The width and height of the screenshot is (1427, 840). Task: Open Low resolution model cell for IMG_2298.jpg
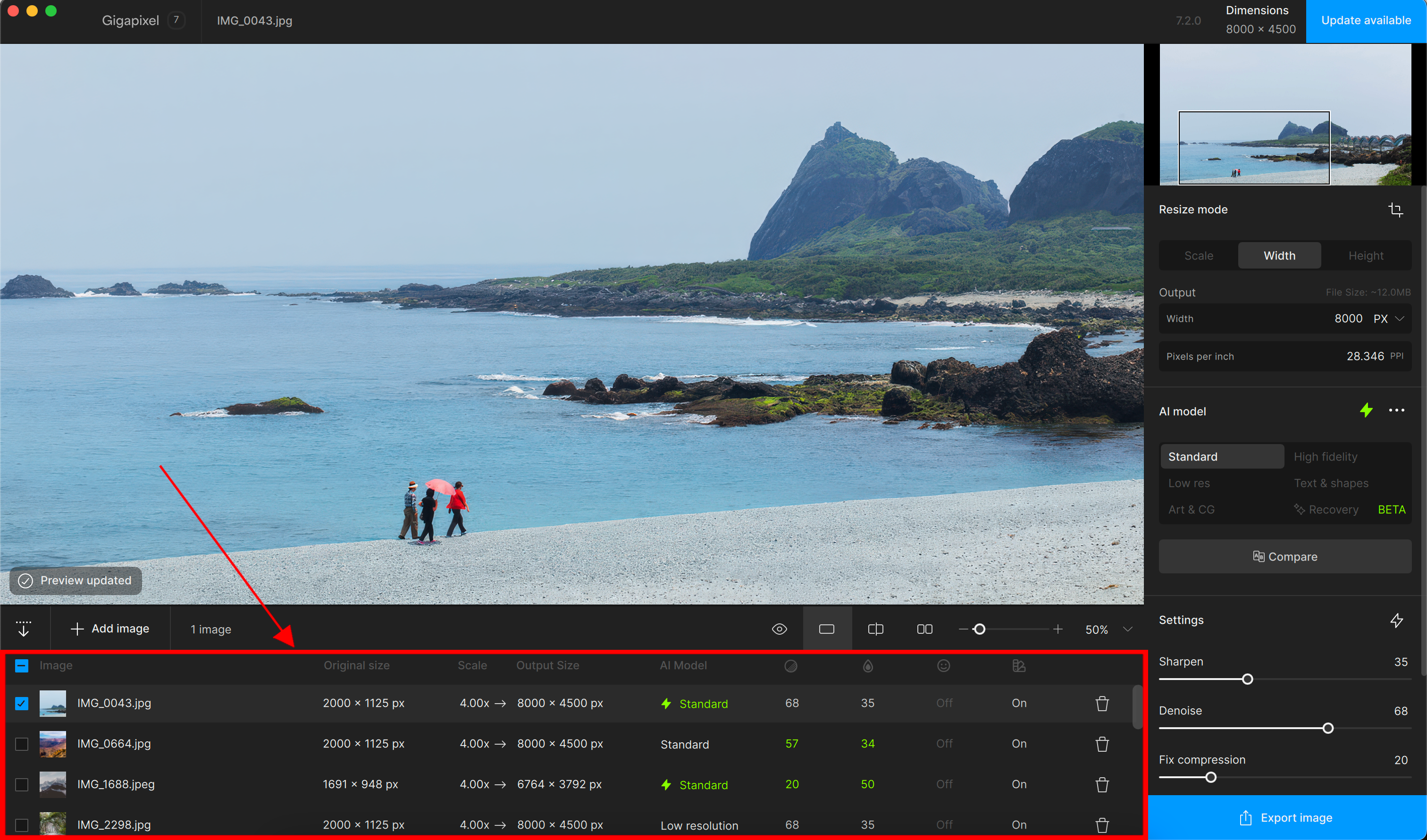point(699,826)
